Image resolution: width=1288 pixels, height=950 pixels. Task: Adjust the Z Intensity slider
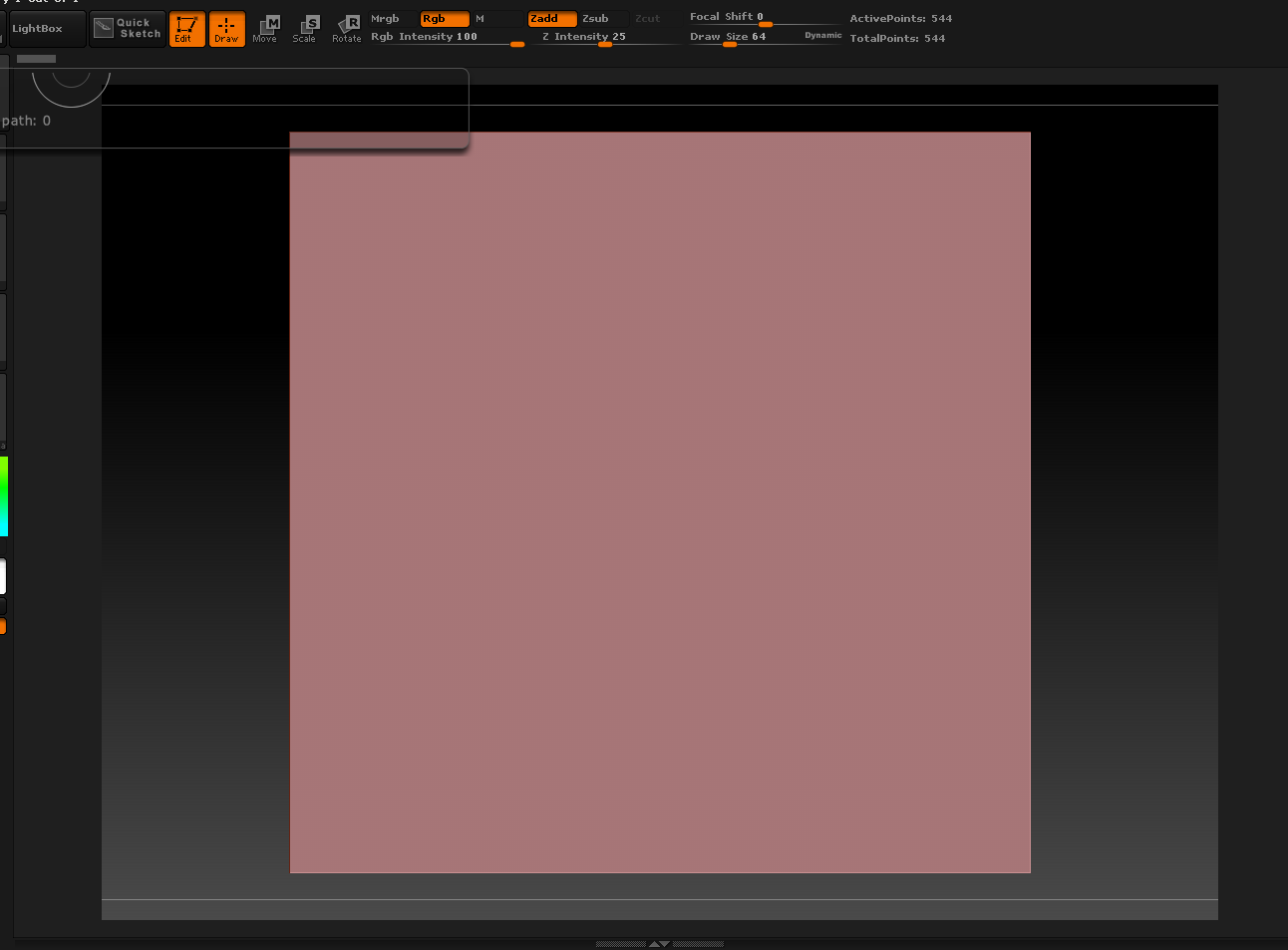pyautogui.click(x=606, y=38)
